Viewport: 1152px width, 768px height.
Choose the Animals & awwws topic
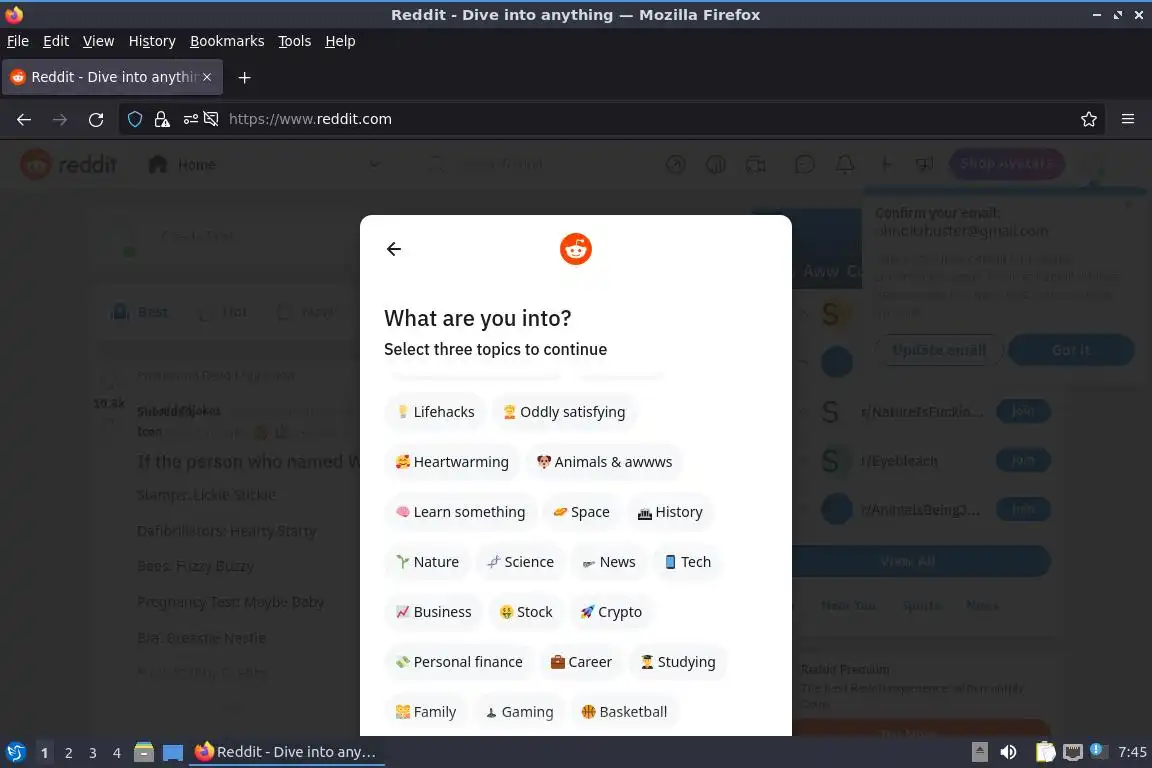604,462
